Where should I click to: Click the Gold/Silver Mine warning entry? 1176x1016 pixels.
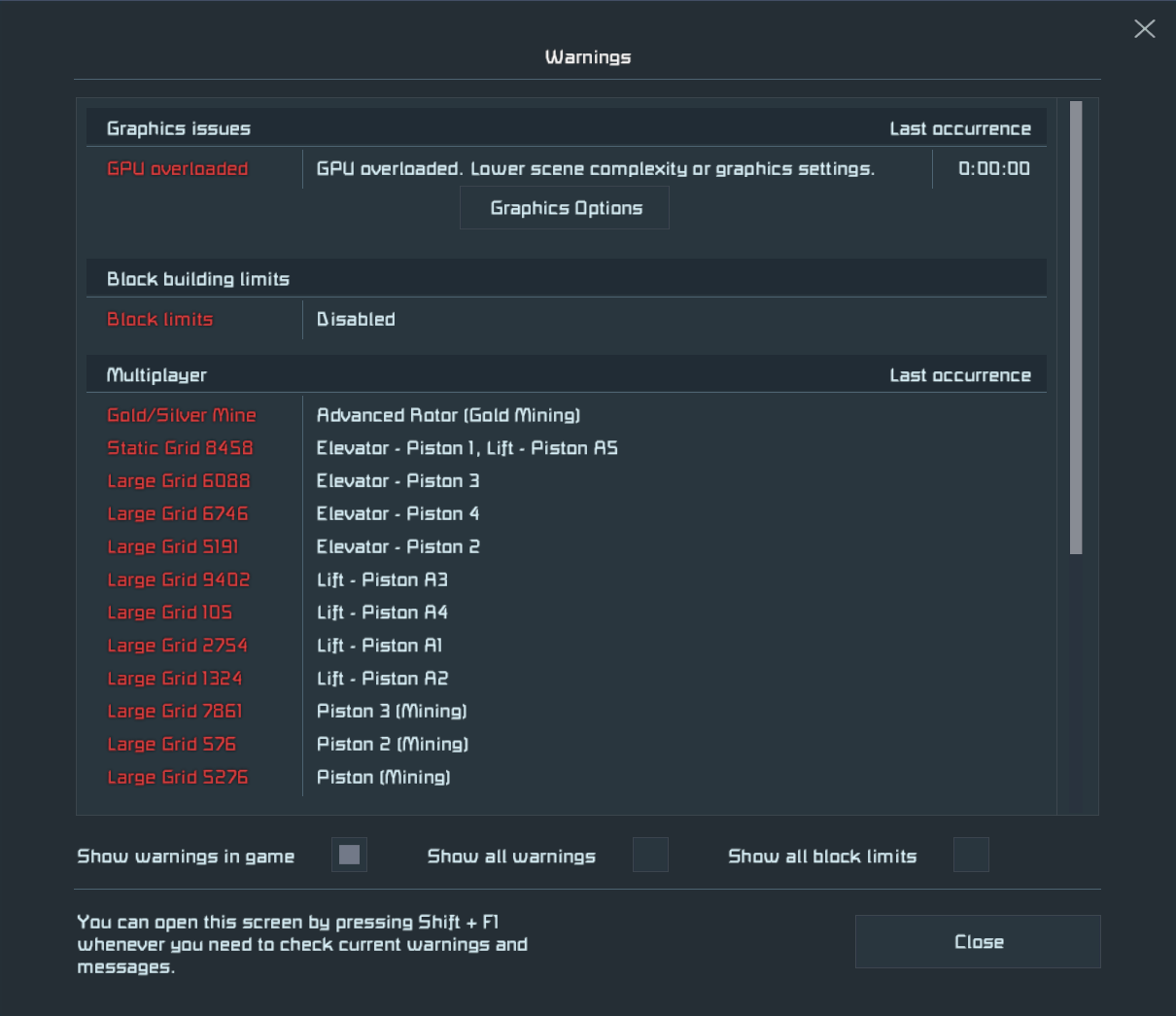coord(182,415)
